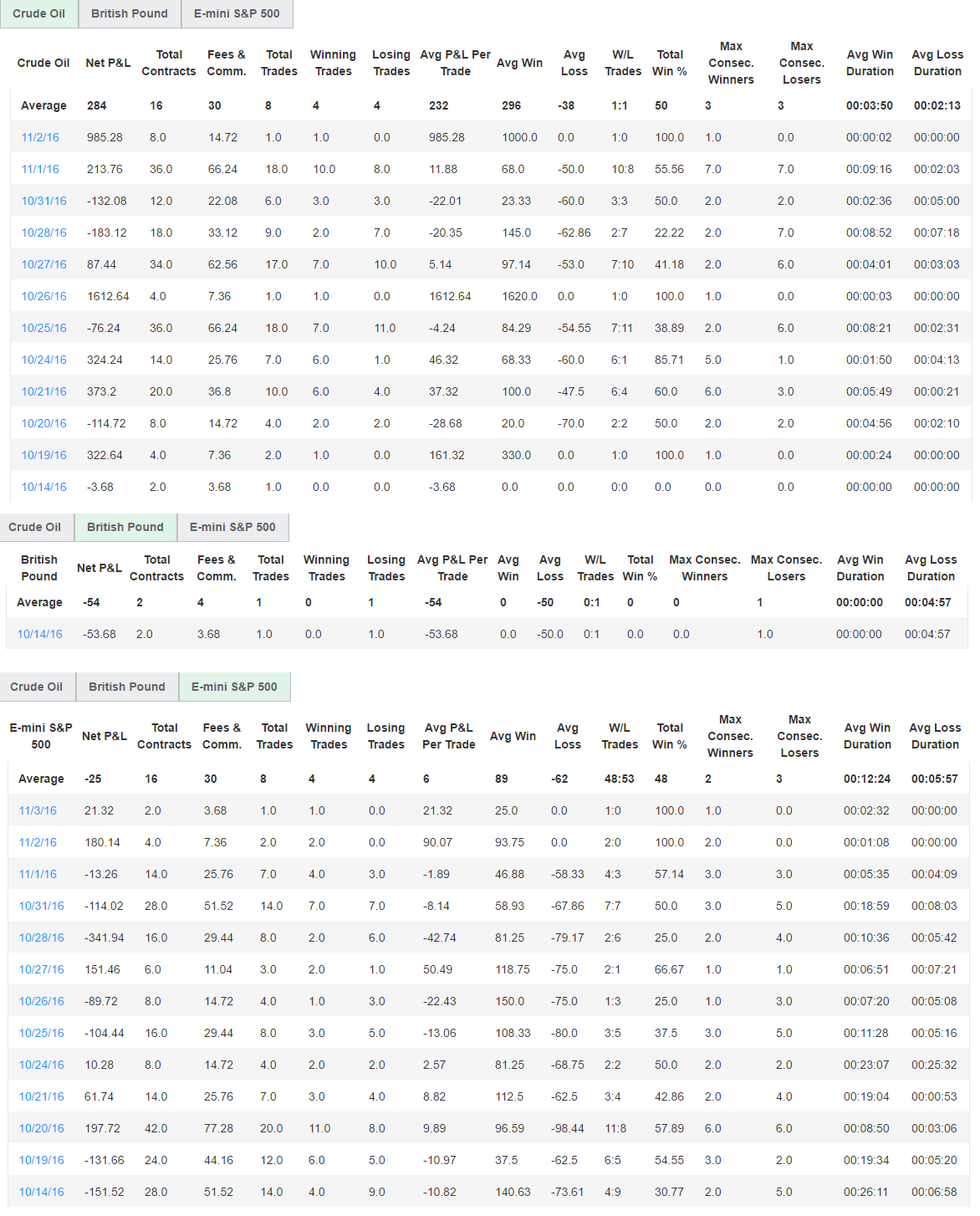This screenshot has height=1216, width=980.
Task: Sort by Total Trades column header
Action: (x=278, y=63)
